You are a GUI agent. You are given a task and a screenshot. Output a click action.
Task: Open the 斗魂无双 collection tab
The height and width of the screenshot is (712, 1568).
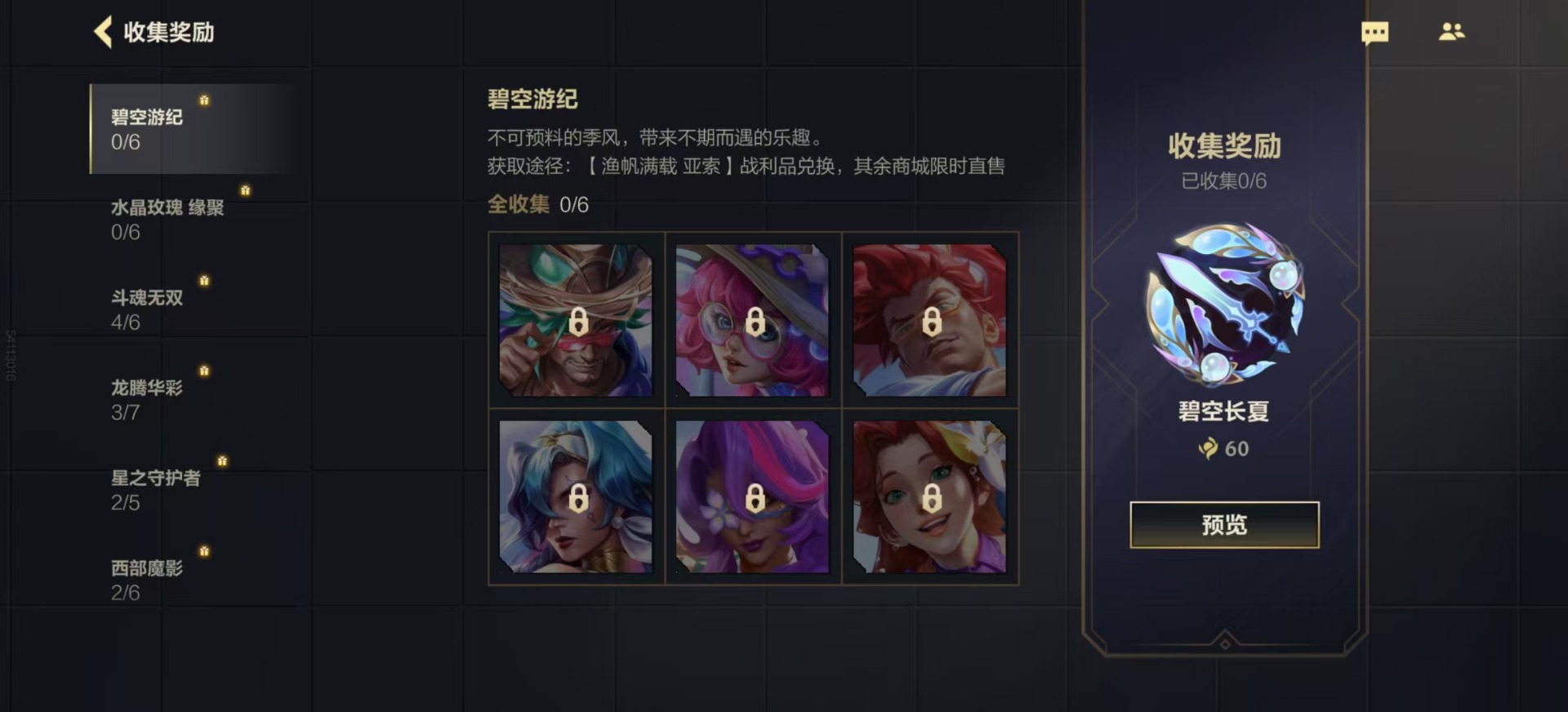pyautogui.click(x=194, y=309)
